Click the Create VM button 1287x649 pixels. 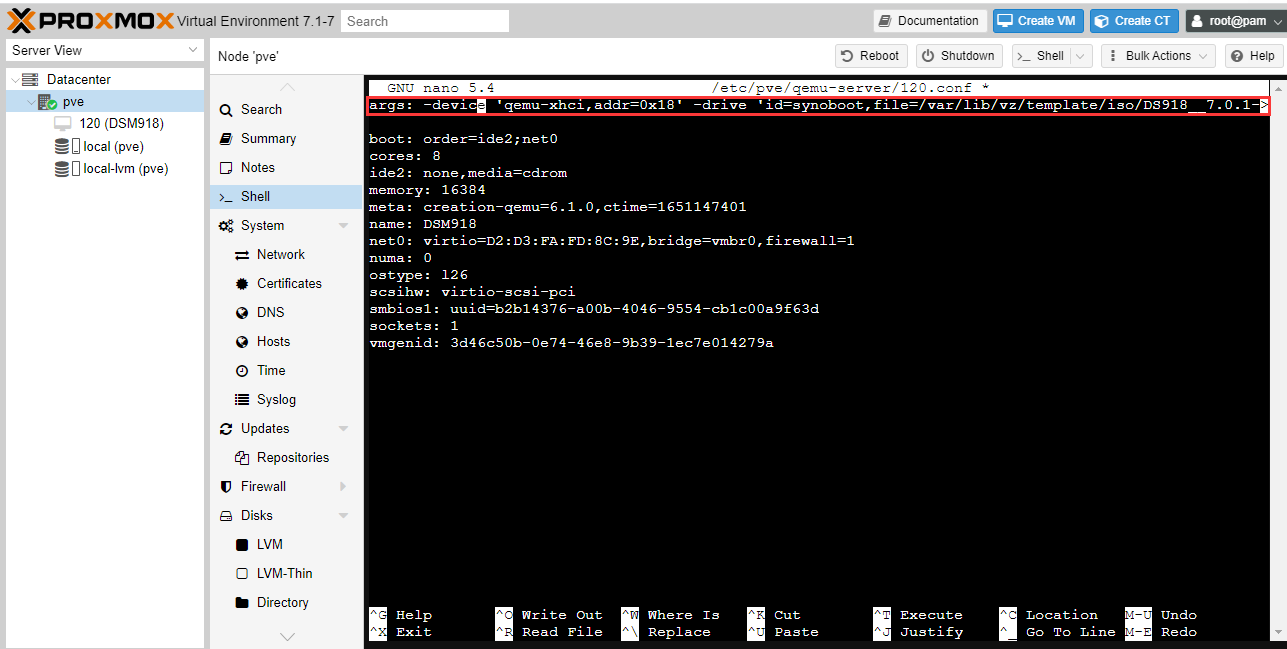click(1039, 21)
